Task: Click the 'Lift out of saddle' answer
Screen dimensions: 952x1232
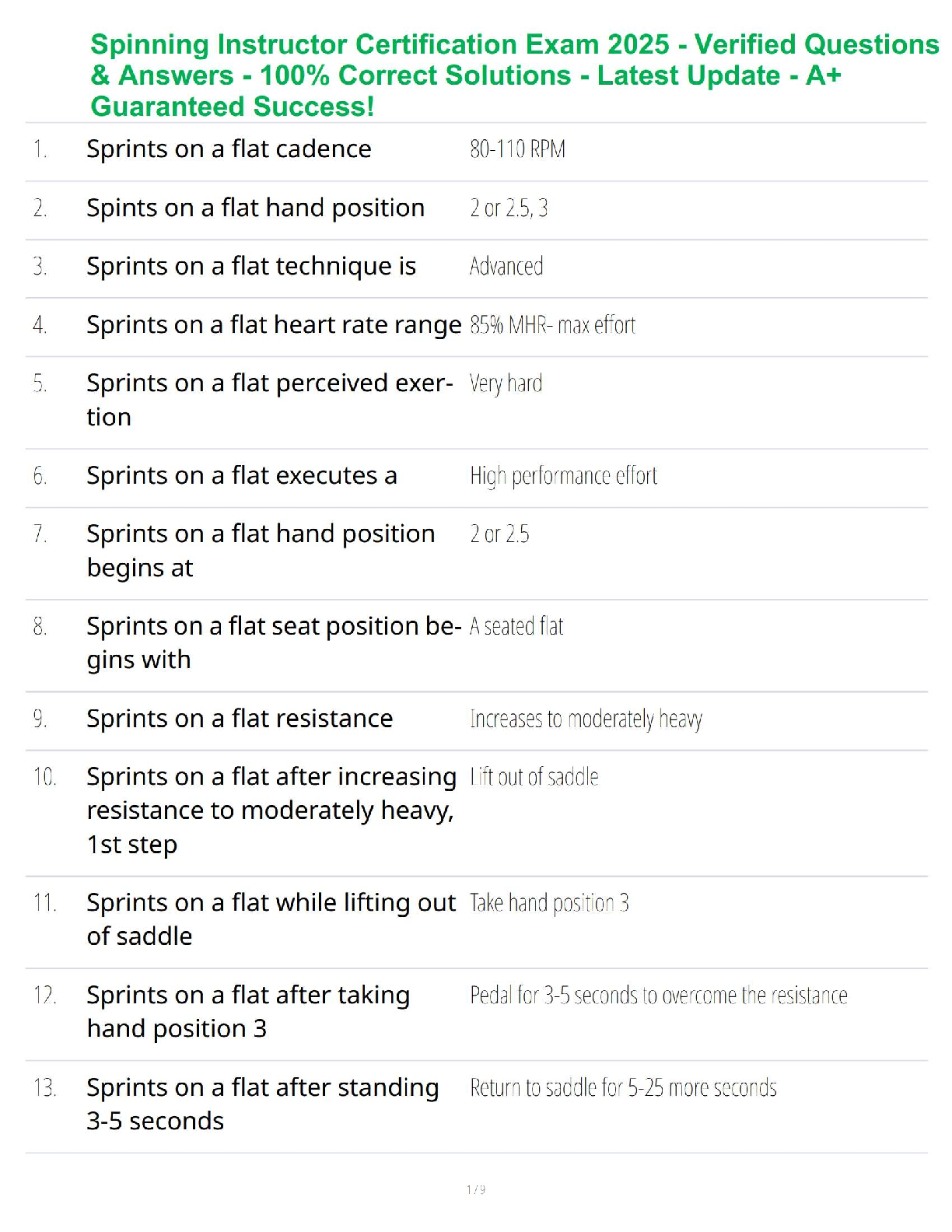Action: [x=534, y=777]
